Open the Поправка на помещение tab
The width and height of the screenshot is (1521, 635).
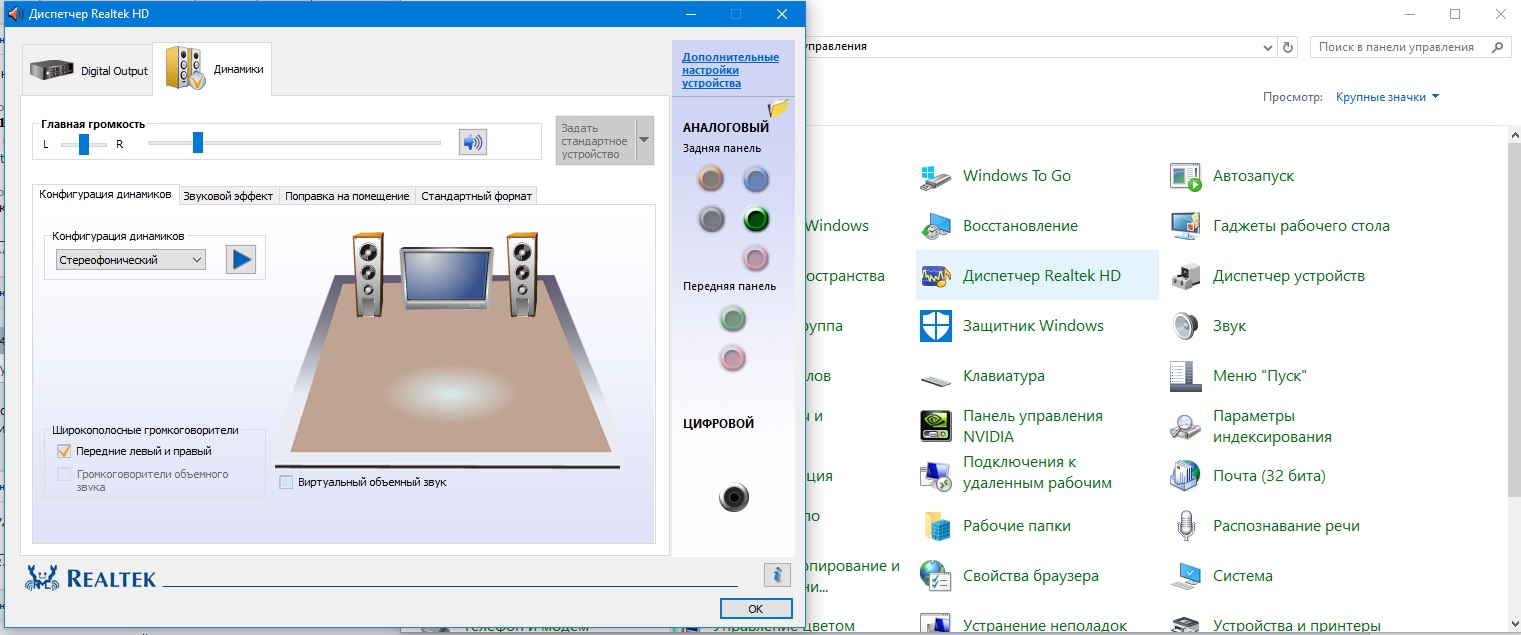(347, 196)
